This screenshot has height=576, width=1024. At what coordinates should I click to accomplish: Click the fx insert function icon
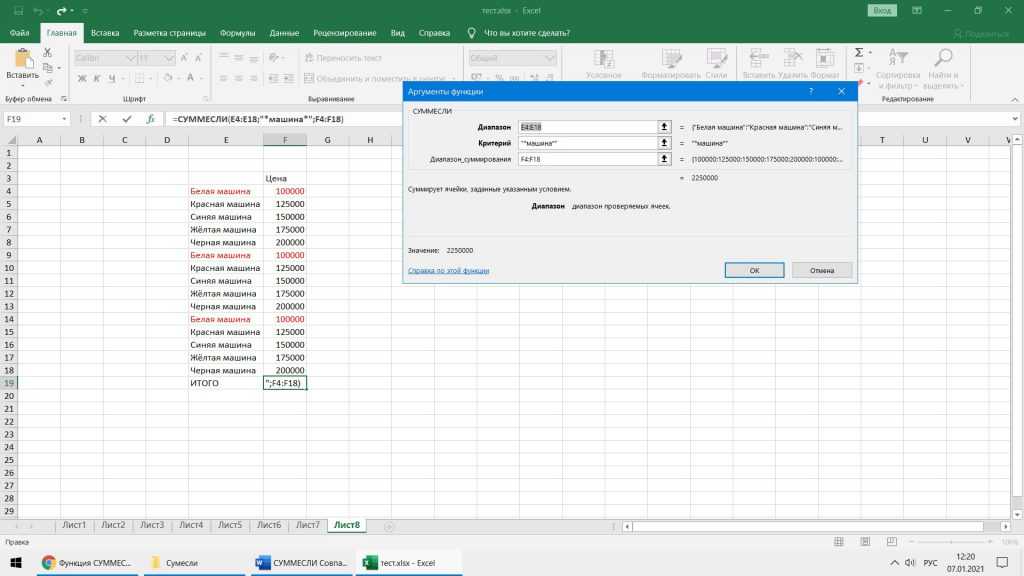pyautogui.click(x=150, y=119)
